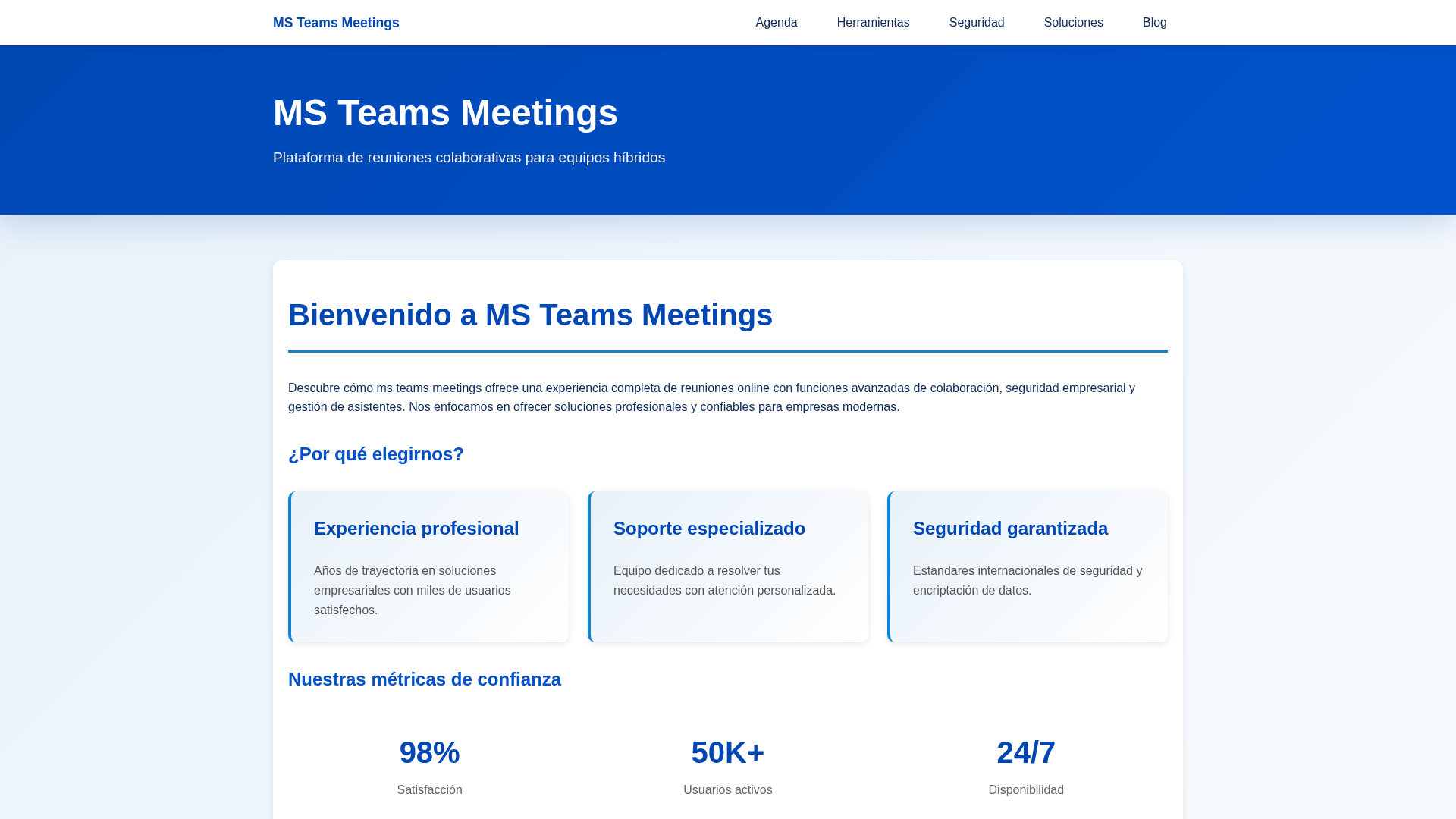
Task: Click the heading 'Nuestras métricas de confianza'
Action: [x=425, y=679]
